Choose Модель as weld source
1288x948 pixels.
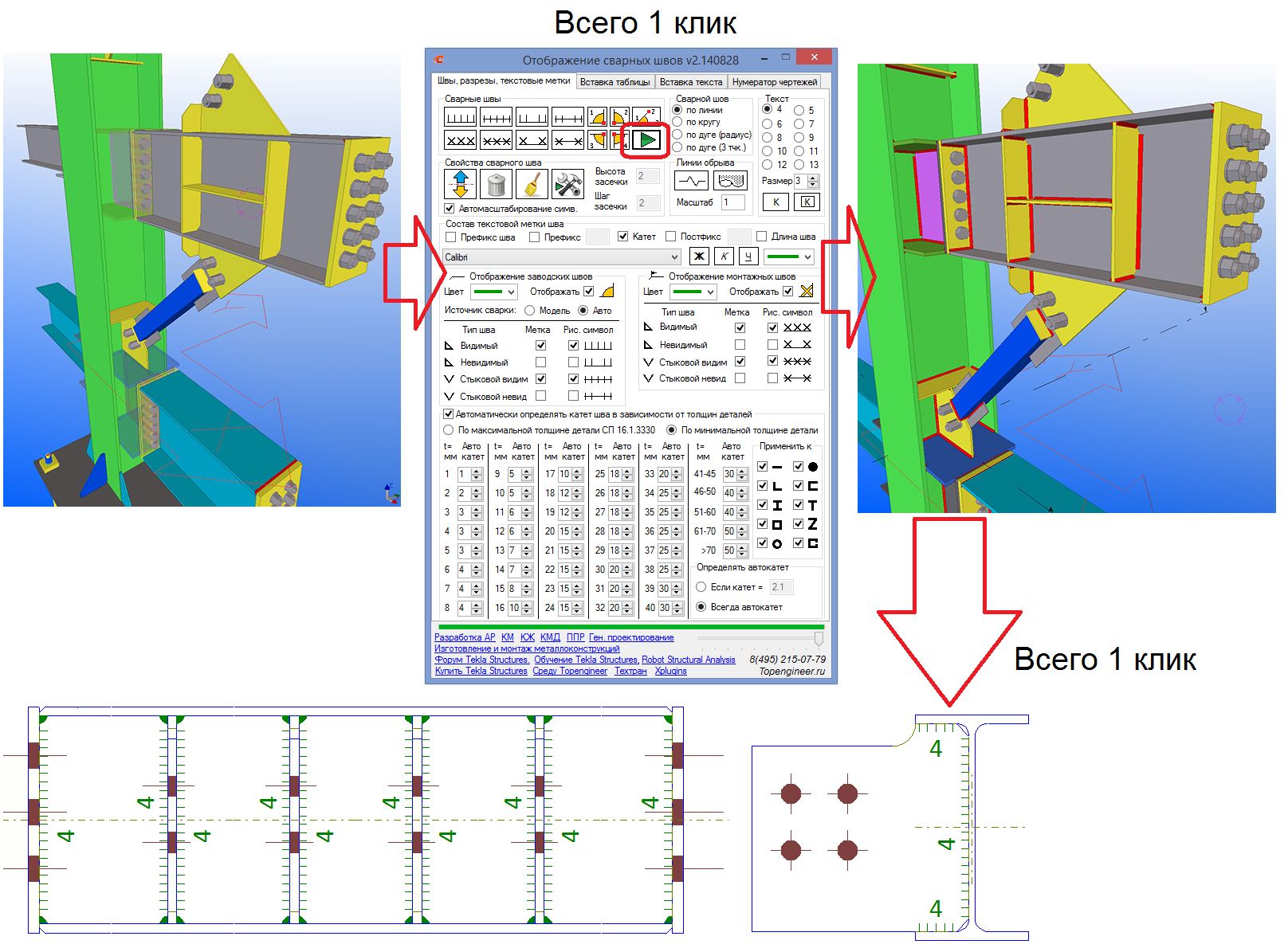tap(530, 311)
